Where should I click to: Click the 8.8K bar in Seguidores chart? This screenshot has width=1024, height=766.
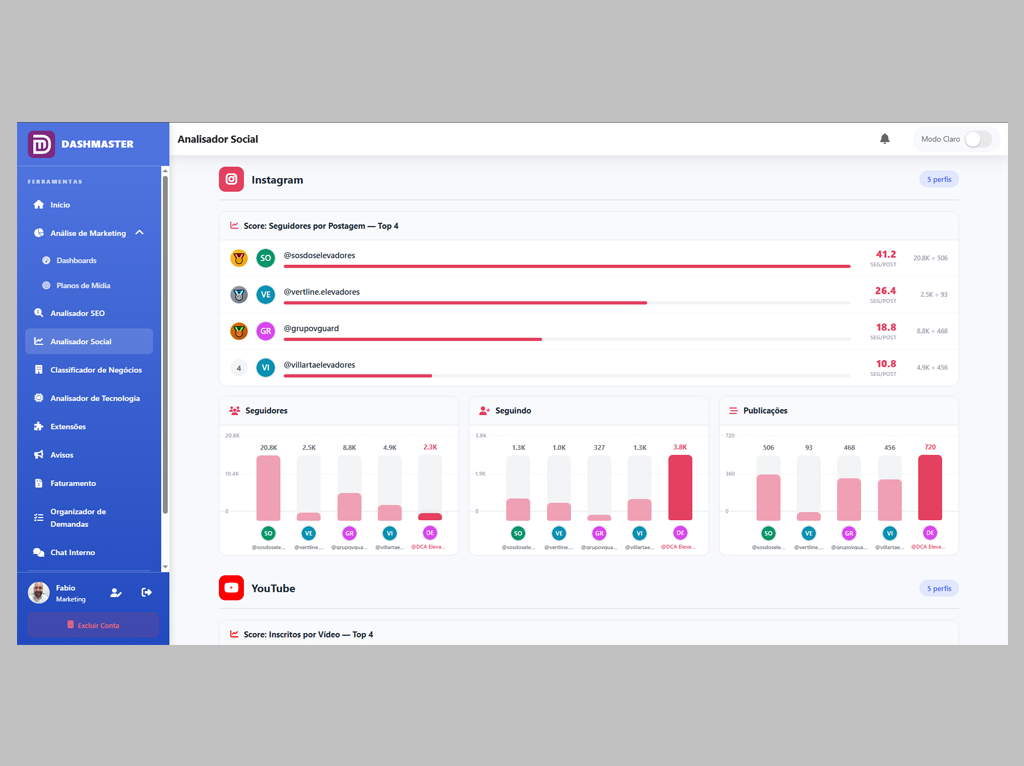click(349, 507)
